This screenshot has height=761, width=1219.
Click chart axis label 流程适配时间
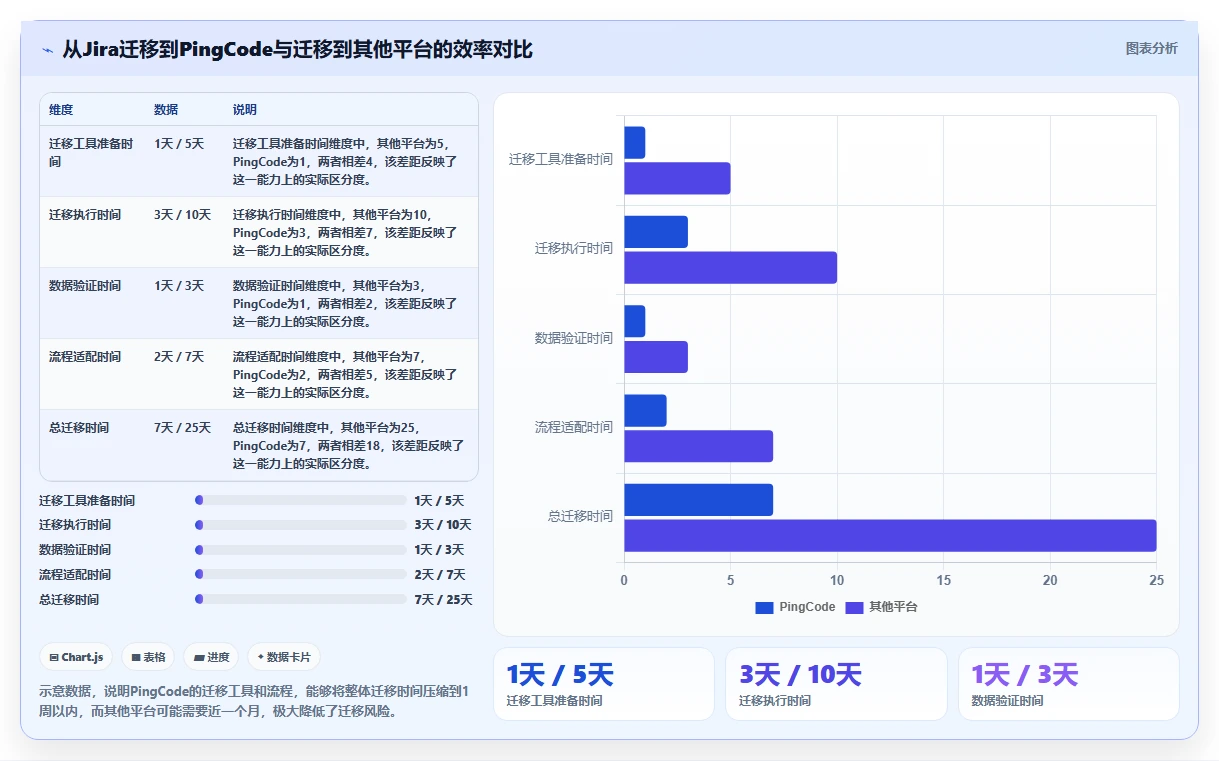tap(573, 428)
